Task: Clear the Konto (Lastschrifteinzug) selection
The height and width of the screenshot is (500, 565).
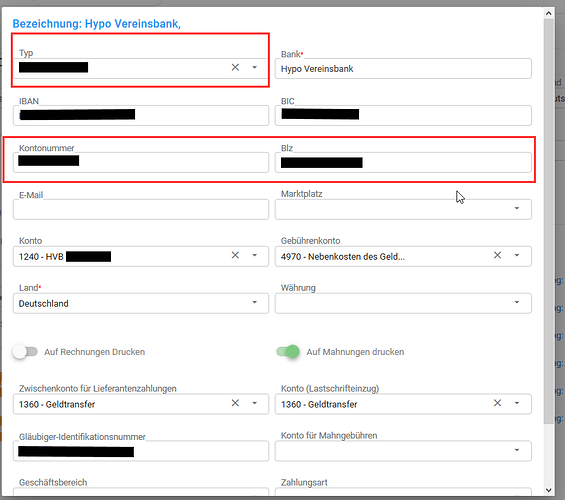Action: click(497, 403)
